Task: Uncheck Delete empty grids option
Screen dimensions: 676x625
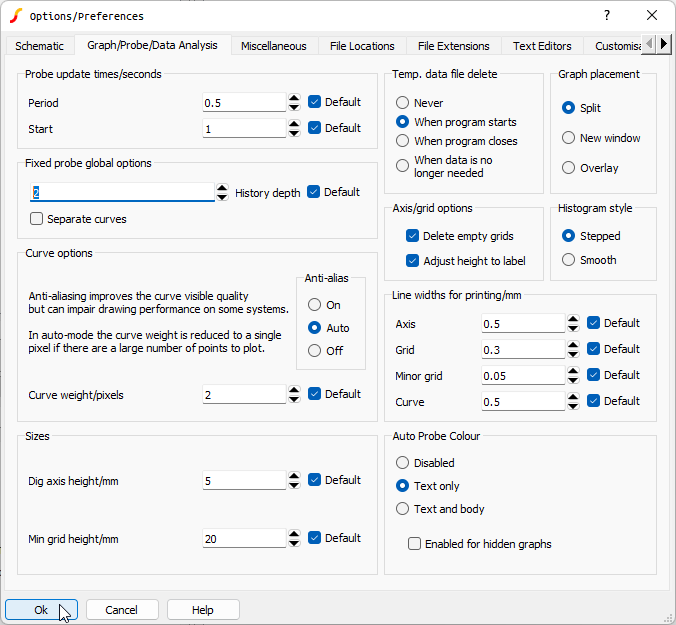Action: [412, 236]
